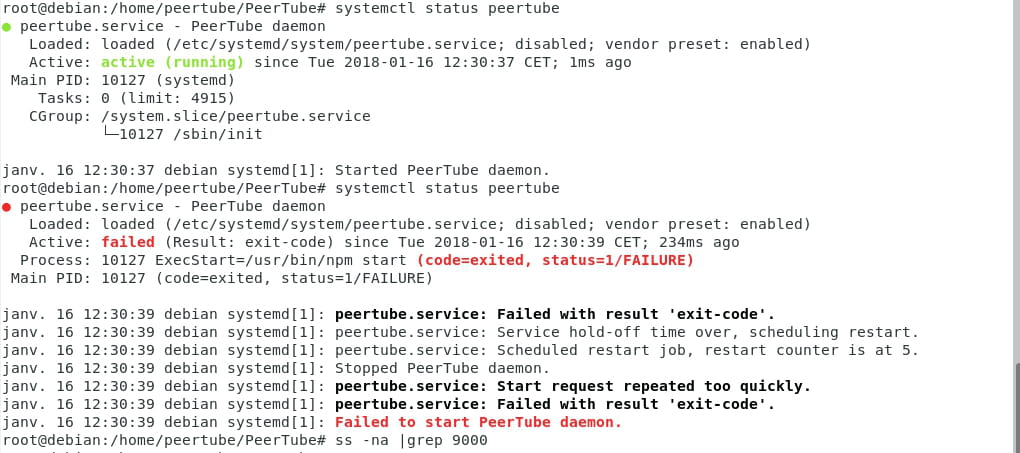
Task: Click the green status dot beside peertube.service
Action: tap(7, 27)
